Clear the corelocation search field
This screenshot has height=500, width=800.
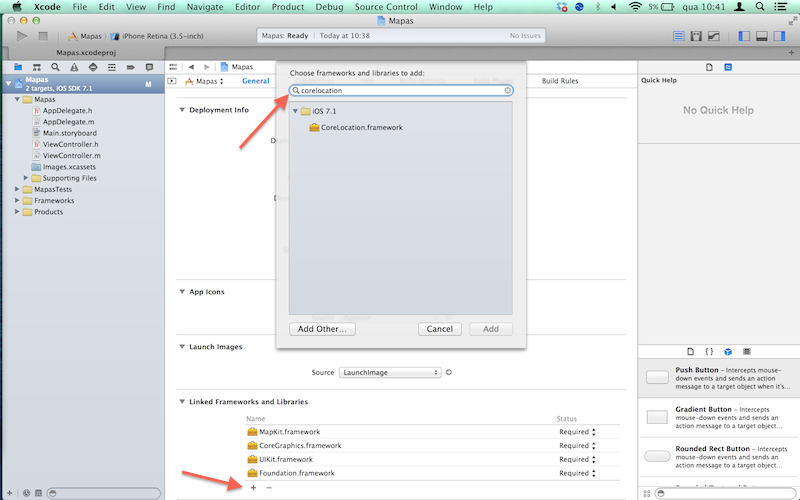pos(508,90)
